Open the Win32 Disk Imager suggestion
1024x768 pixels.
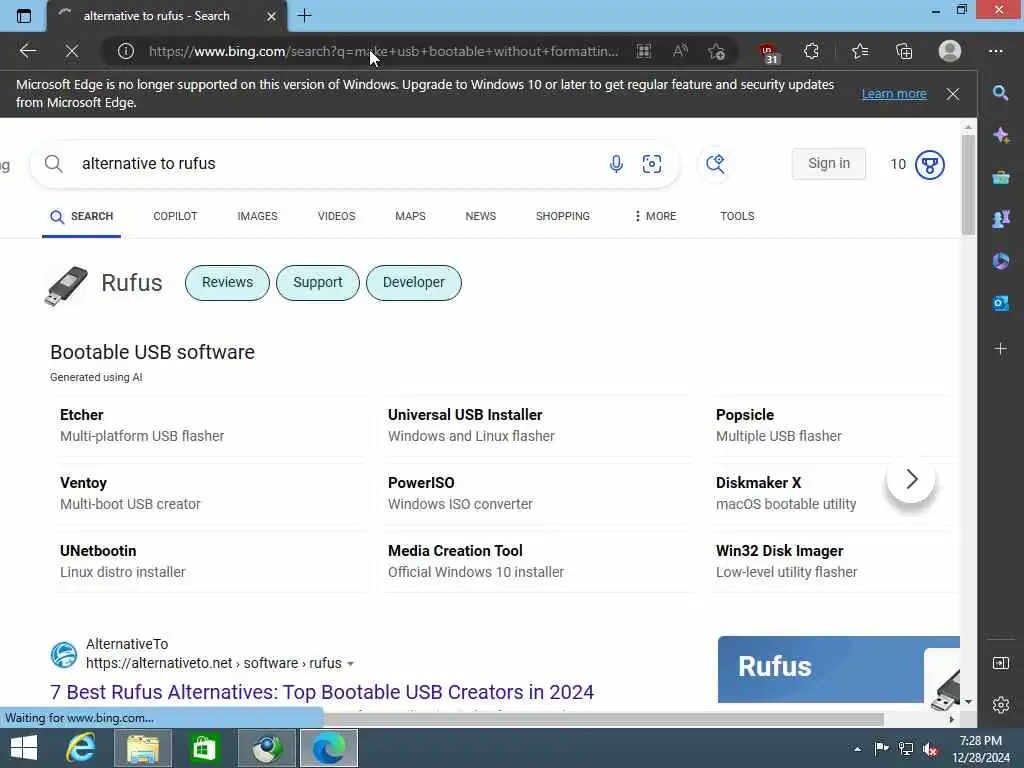point(835,561)
